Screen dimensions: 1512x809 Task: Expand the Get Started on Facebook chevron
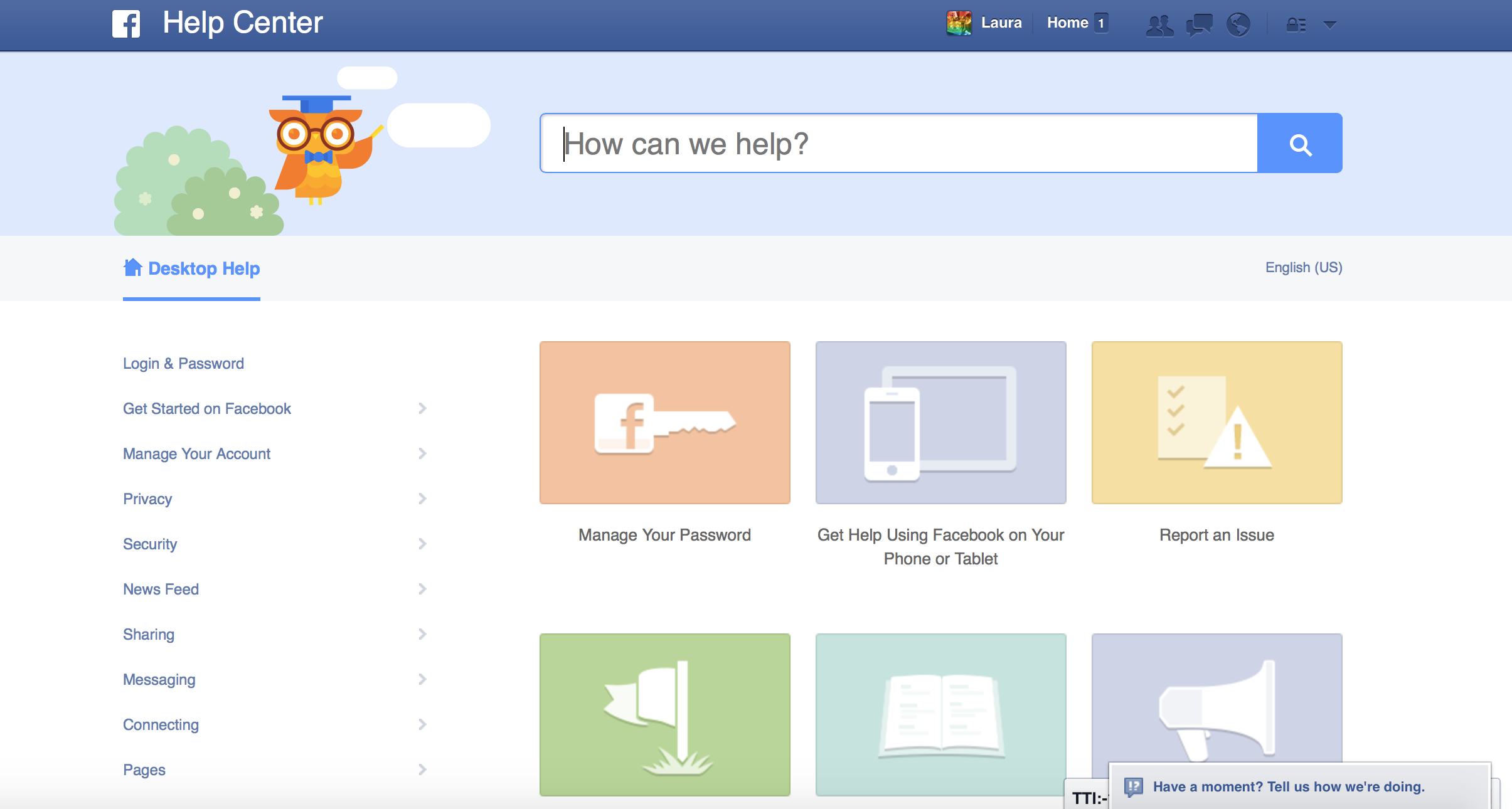tap(422, 408)
